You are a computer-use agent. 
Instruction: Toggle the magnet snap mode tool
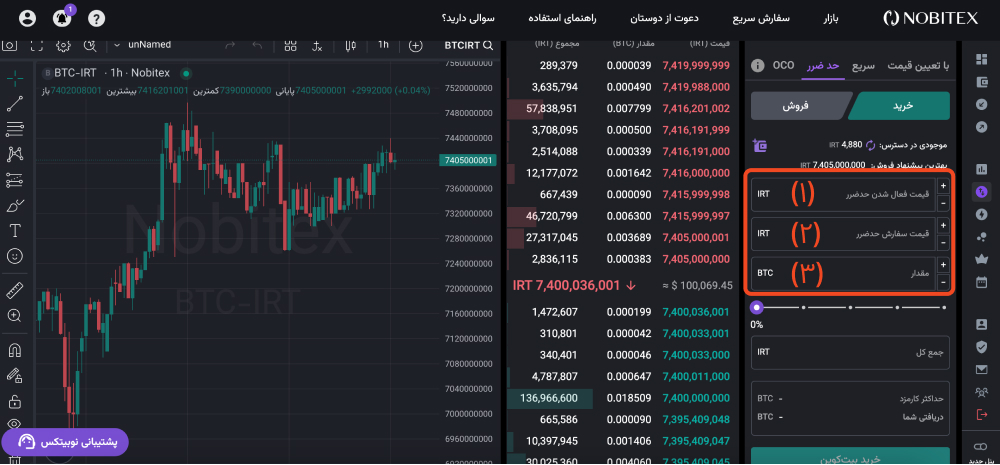coord(15,350)
